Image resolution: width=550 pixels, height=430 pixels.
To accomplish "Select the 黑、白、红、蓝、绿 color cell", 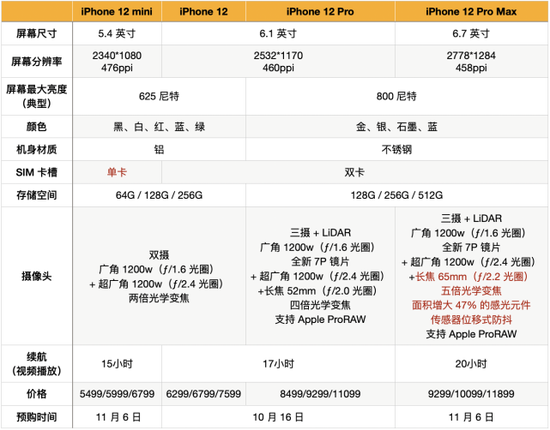I will click(159, 127).
